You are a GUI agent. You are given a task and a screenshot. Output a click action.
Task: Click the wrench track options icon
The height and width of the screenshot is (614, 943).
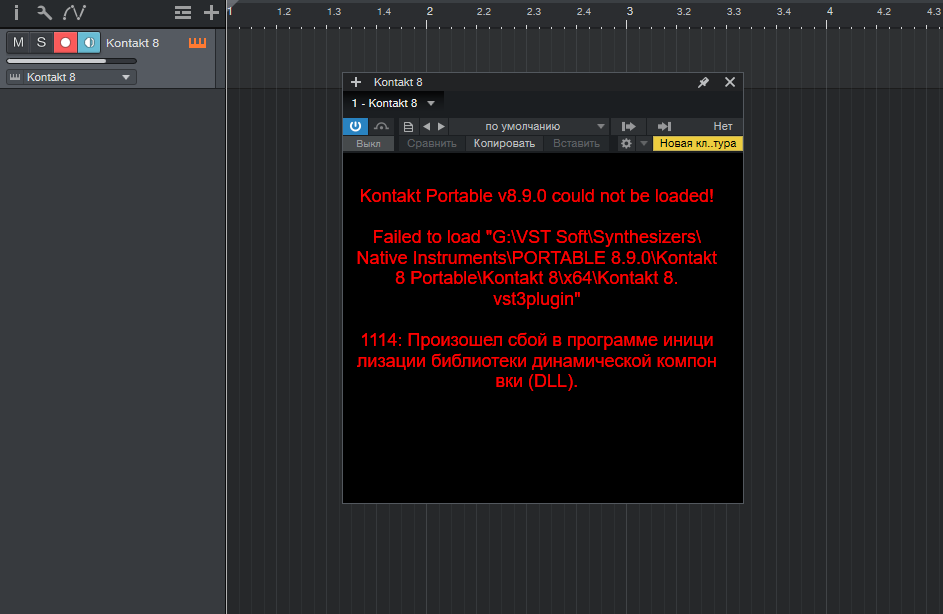point(44,12)
